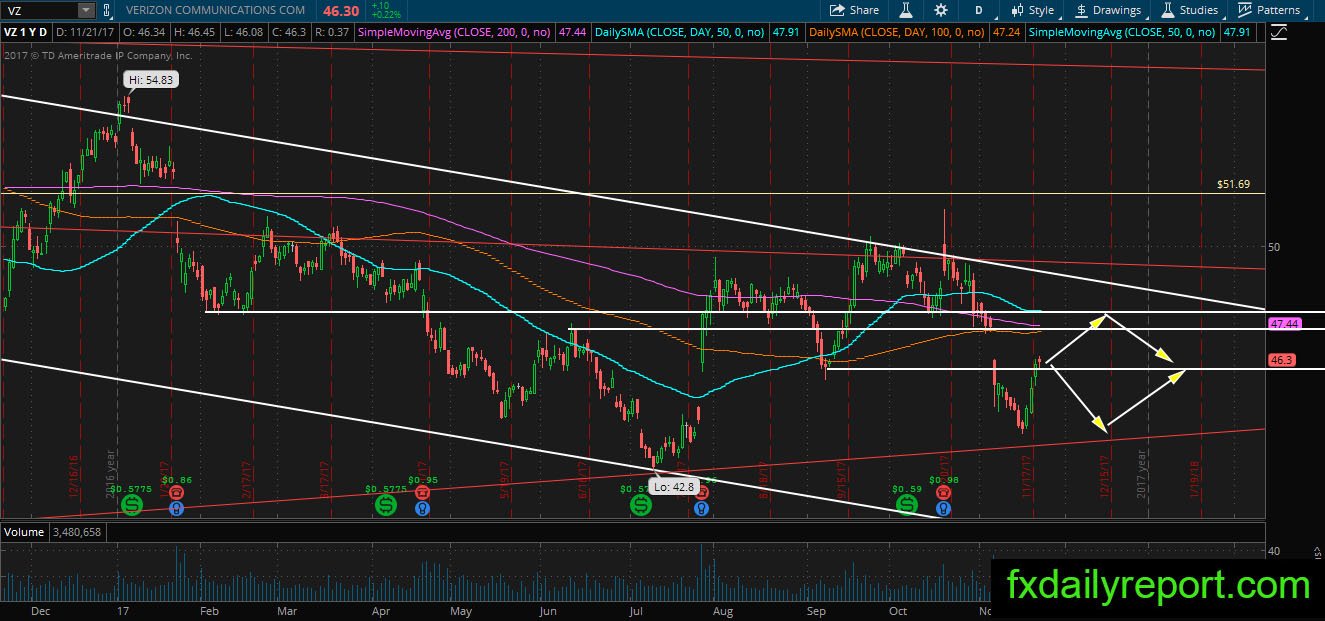Click the Aug label on the time axis

[722, 610]
